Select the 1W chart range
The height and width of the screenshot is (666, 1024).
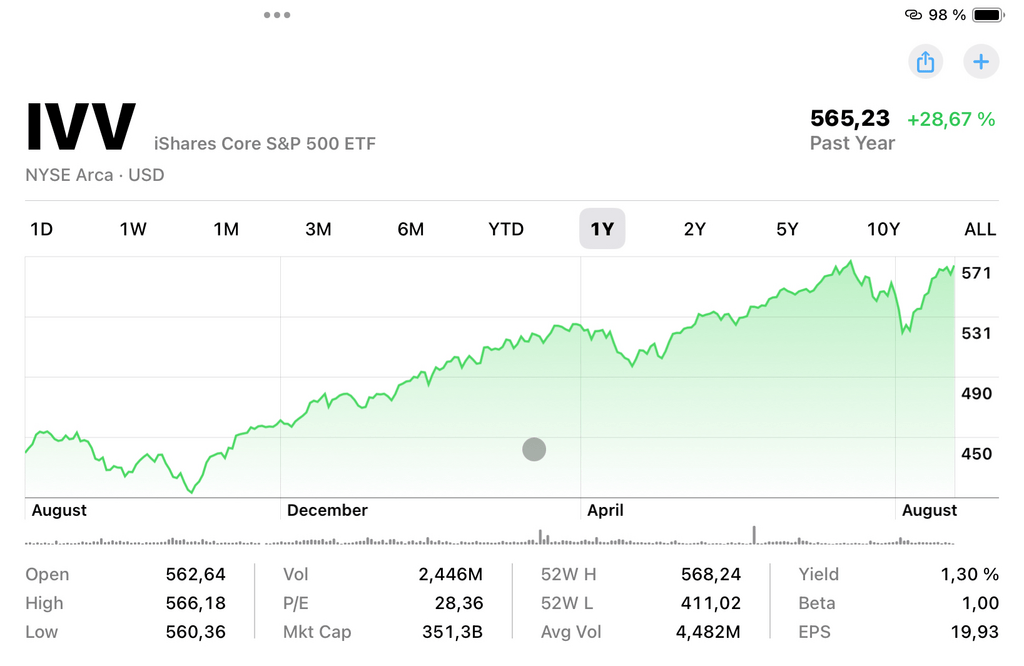click(x=133, y=229)
